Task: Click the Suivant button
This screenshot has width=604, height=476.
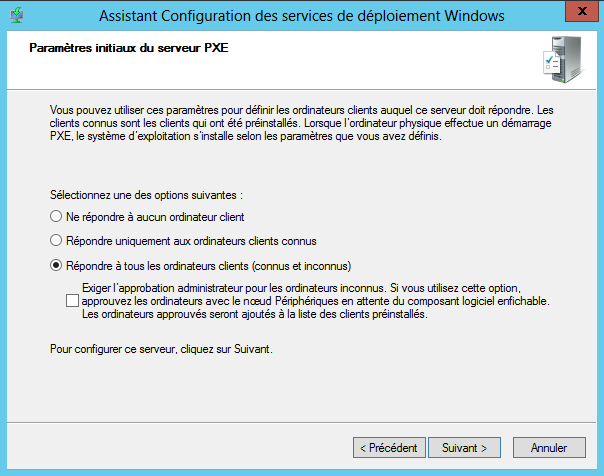Action: click(464, 448)
